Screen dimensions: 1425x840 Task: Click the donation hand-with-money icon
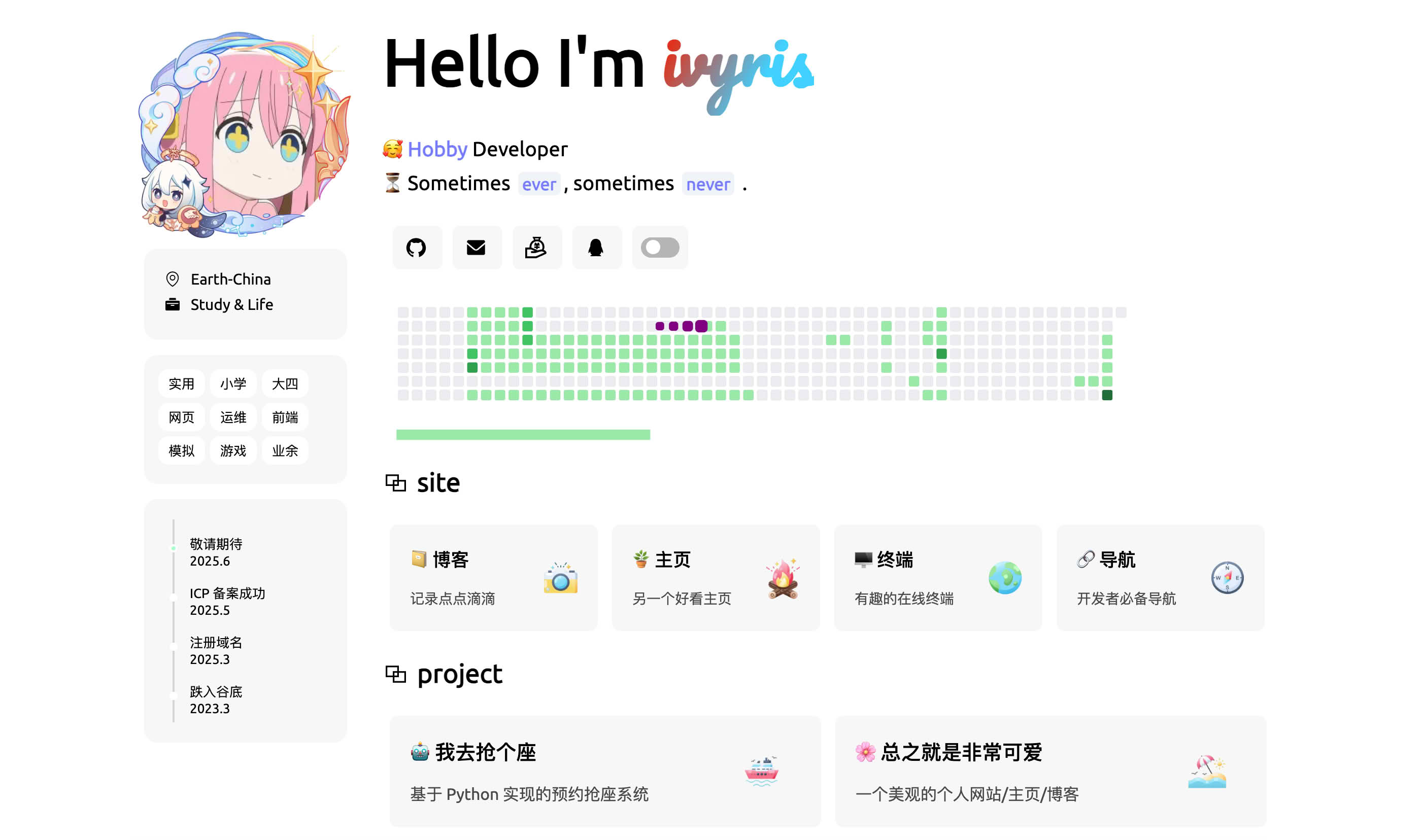point(535,248)
